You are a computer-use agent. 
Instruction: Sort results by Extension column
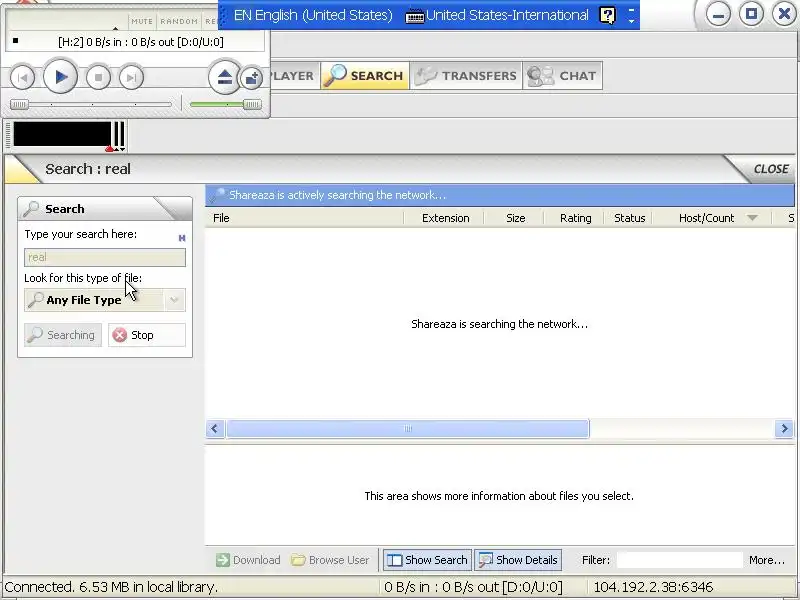[445, 218]
